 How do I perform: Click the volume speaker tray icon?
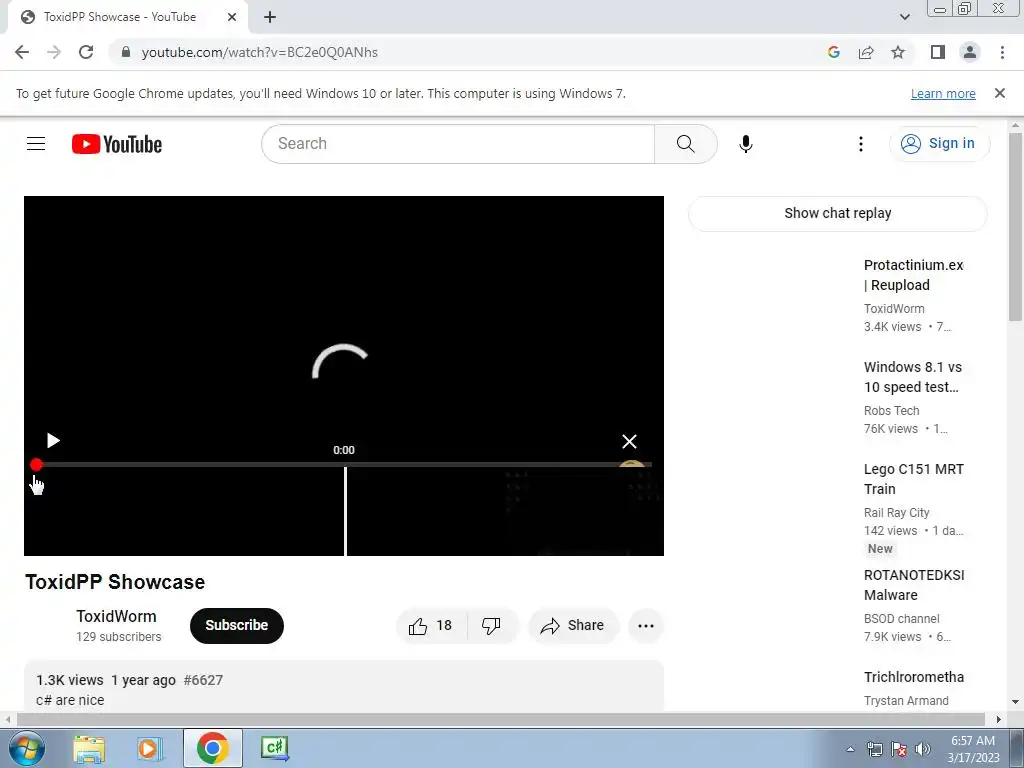[922, 749]
